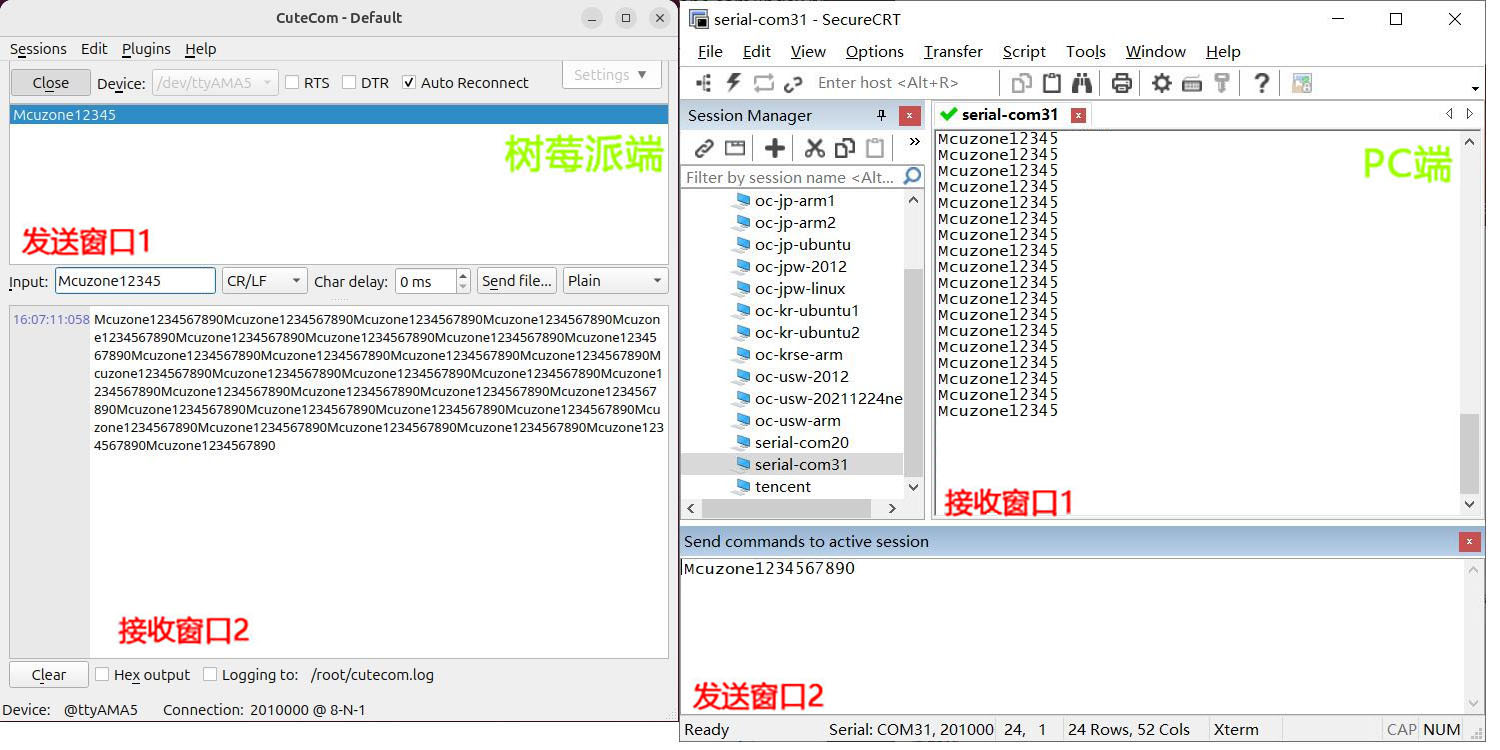
Task: Click the terminal vertical scrollbar thumb
Action: click(x=1469, y=453)
